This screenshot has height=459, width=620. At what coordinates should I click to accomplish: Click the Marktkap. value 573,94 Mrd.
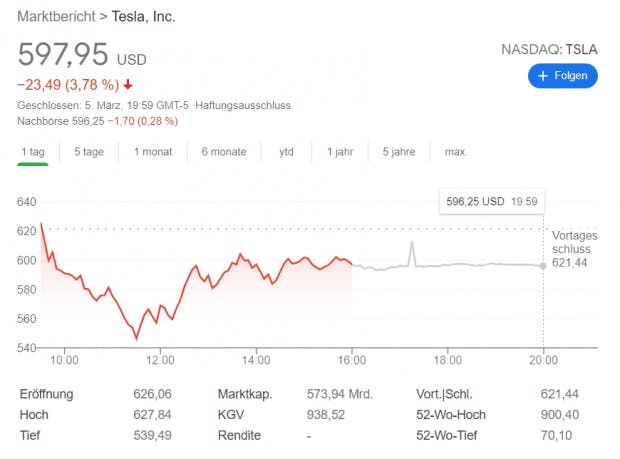[x=340, y=394]
